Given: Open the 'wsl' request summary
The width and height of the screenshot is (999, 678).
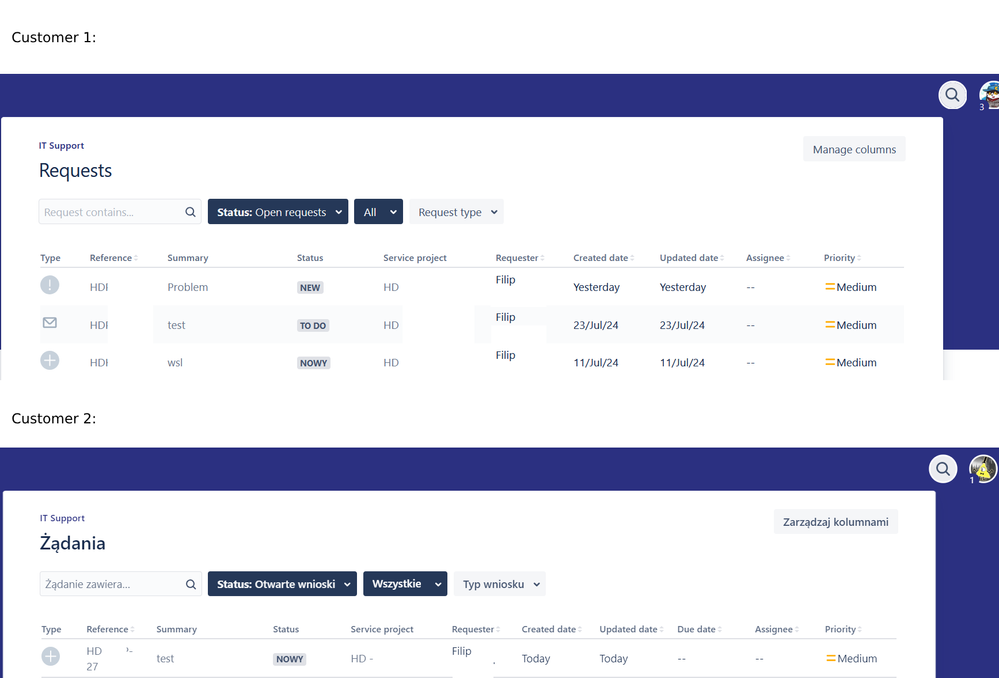Looking at the screenshot, I should (175, 363).
